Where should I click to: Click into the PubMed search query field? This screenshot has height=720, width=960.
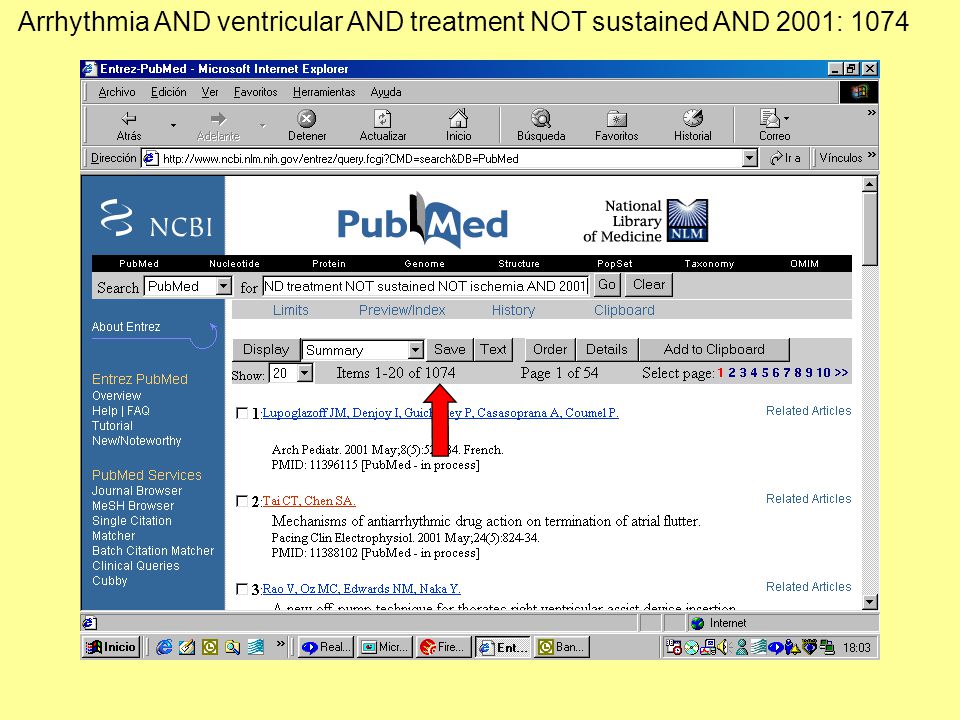tap(426, 286)
